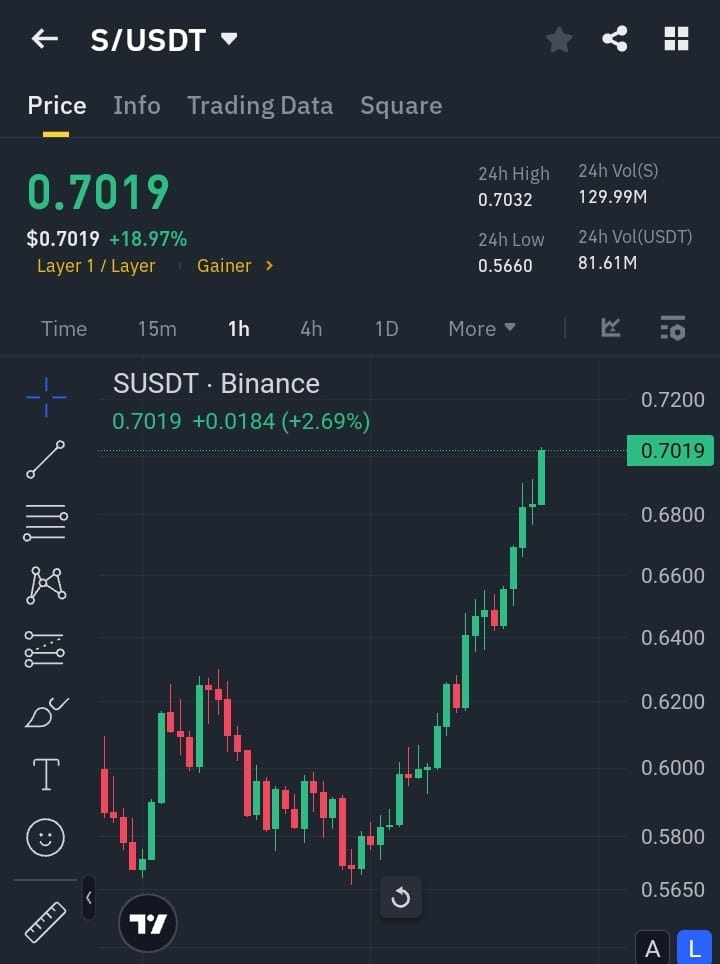Select the Time chart interval
Image resolution: width=720 pixels, height=964 pixels.
[64, 328]
